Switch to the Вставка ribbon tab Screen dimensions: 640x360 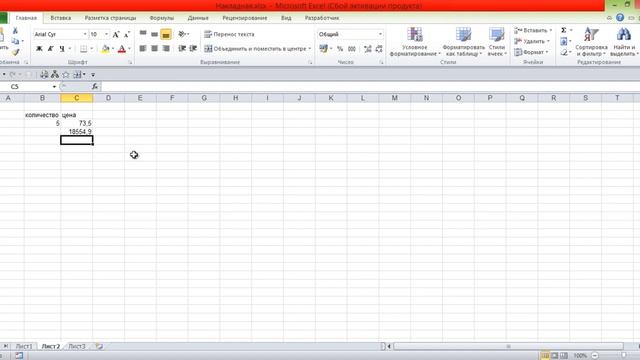tap(61, 18)
